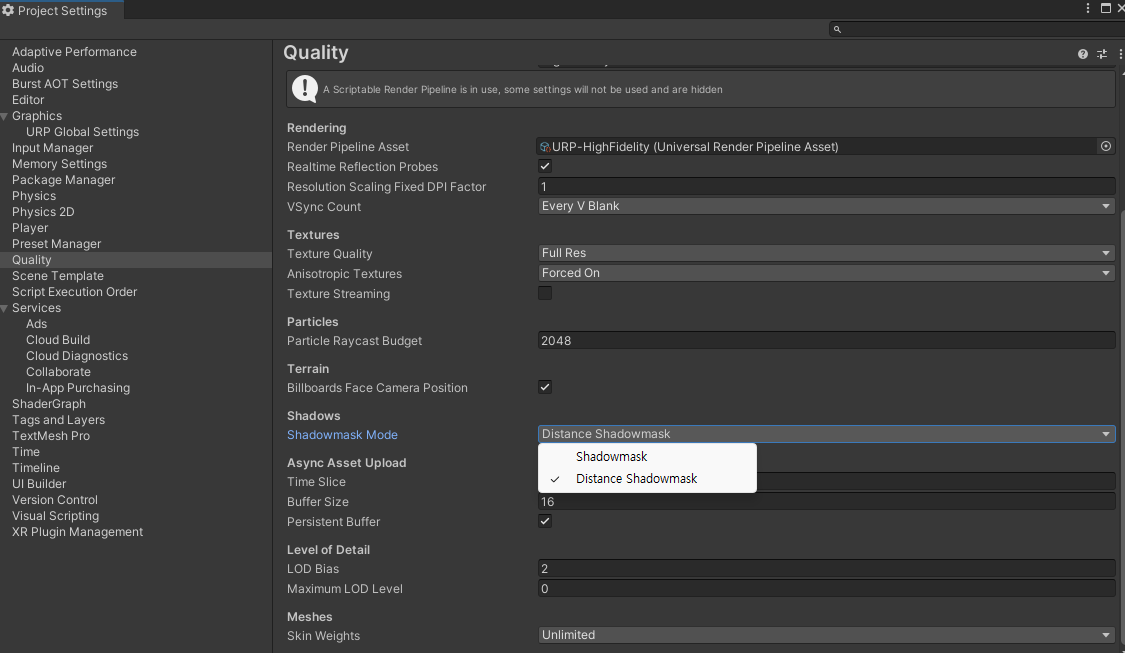The height and width of the screenshot is (653, 1125).
Task: Select URP Global Settings
Action: click(83, 132)
